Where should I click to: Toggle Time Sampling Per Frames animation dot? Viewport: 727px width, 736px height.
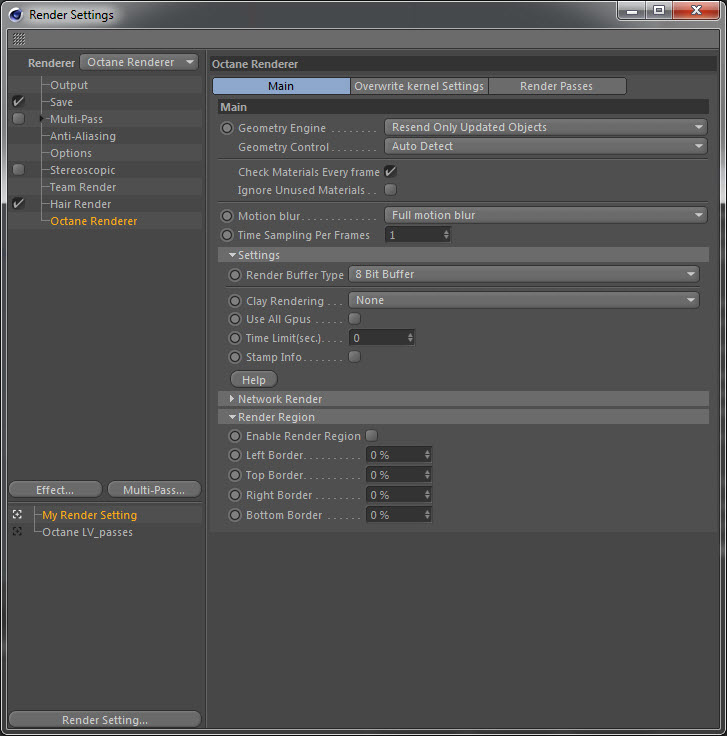coord(227,235)
